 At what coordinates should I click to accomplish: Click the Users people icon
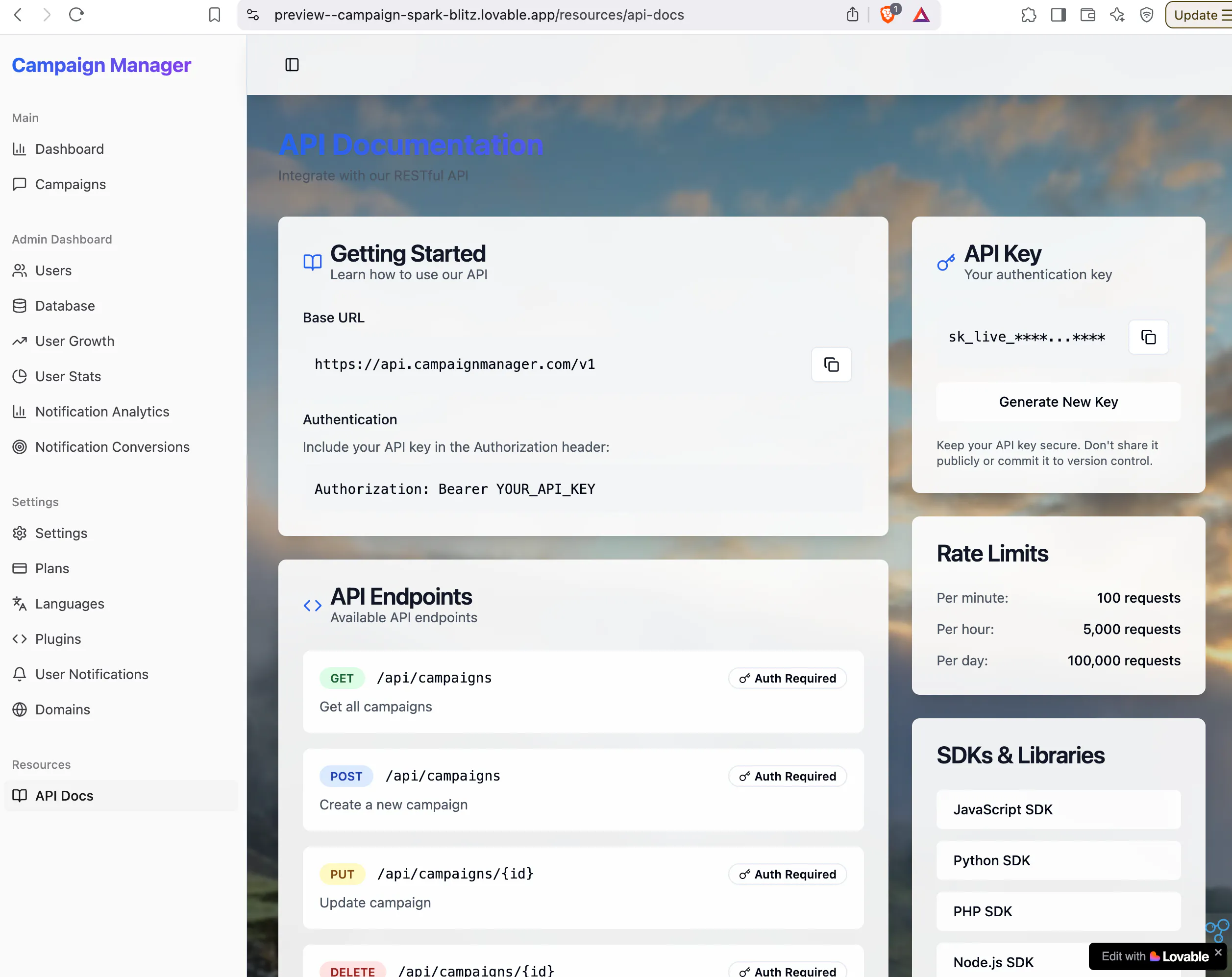tap(20, 270)
